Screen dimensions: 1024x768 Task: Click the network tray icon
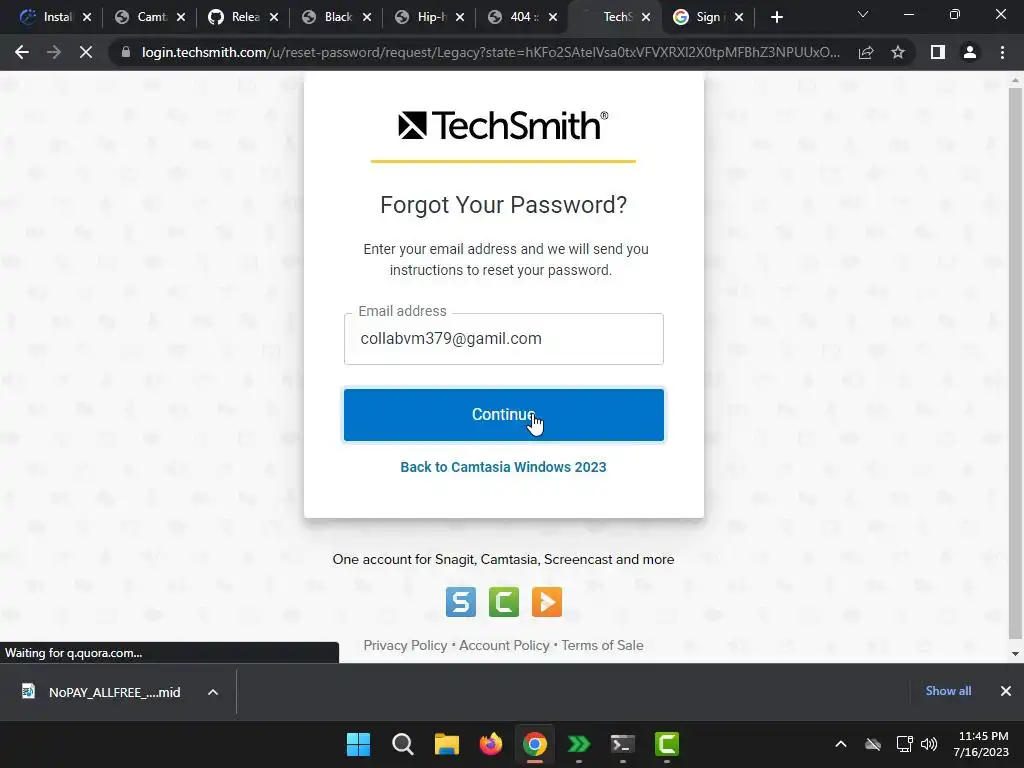tap(904, 744)
